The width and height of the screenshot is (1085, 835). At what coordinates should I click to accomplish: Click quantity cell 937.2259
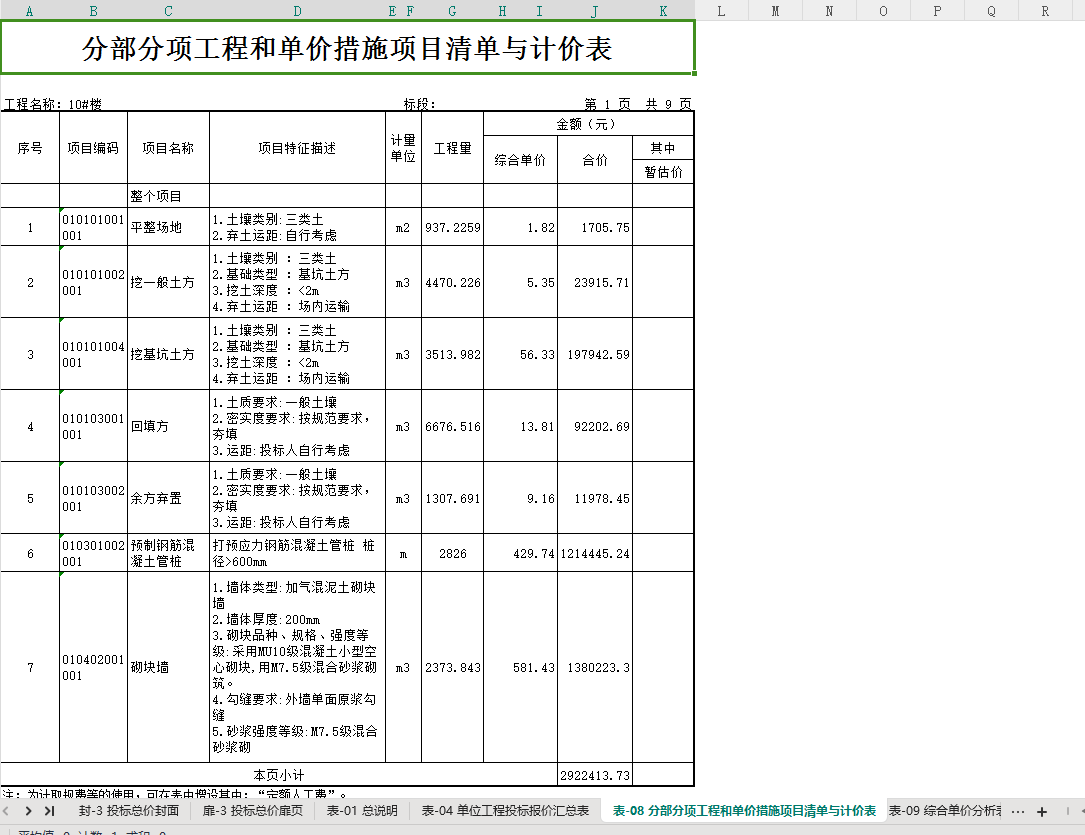453,227
